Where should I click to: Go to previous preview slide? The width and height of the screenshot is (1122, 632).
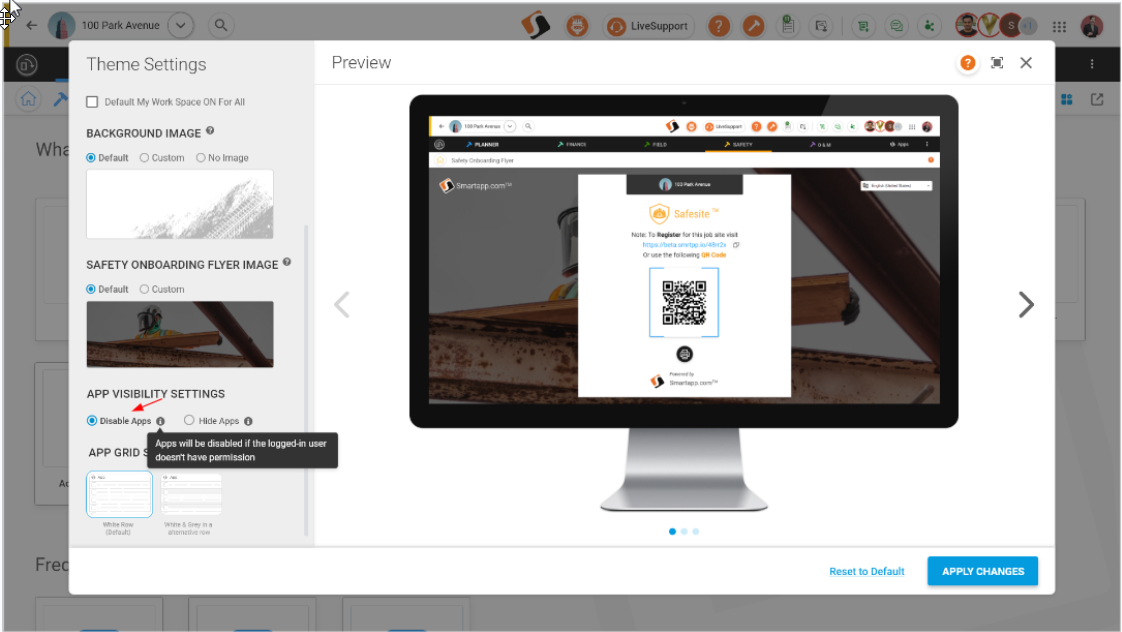pos(342,305)
